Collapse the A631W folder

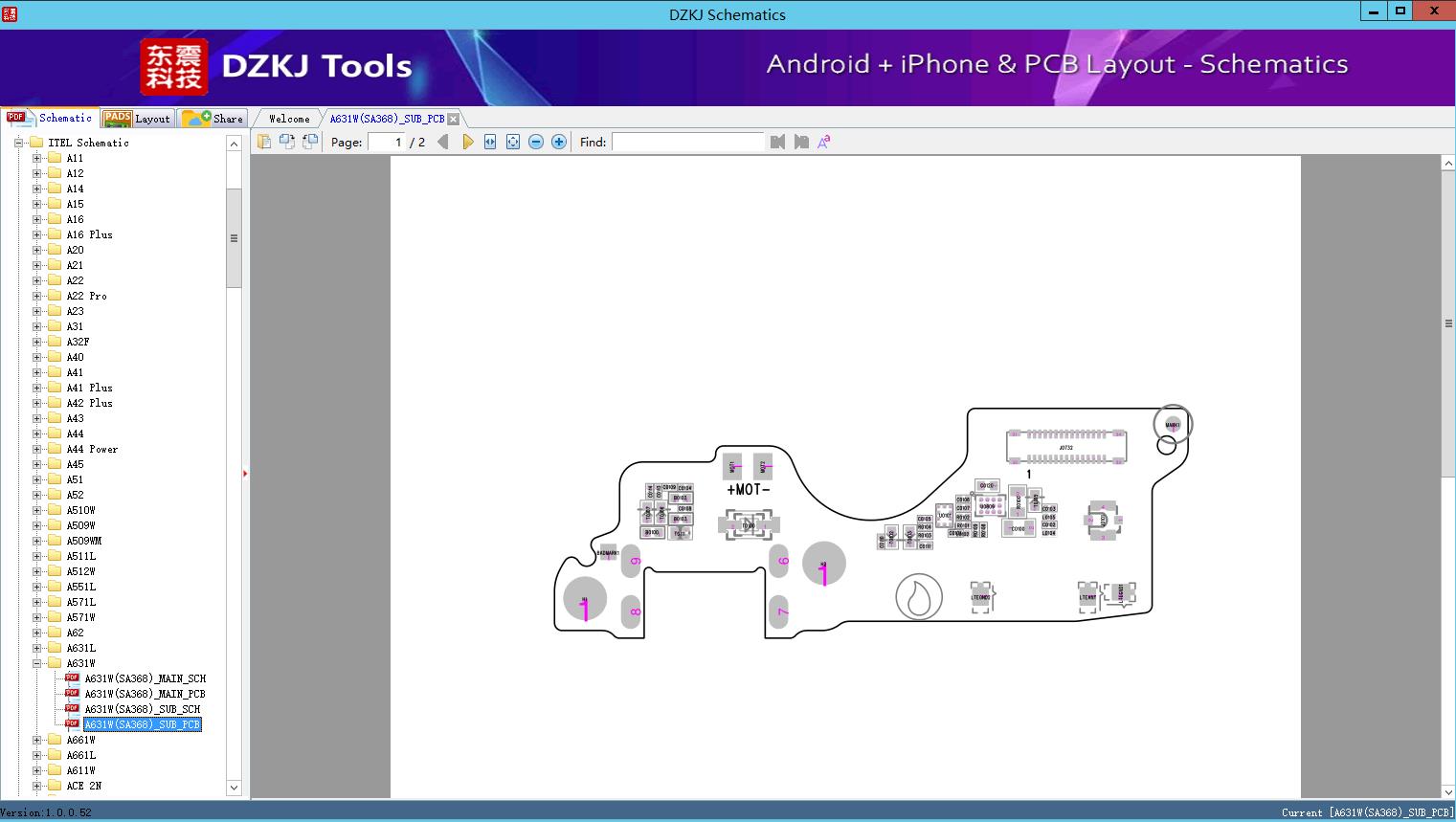coord(36,663)
